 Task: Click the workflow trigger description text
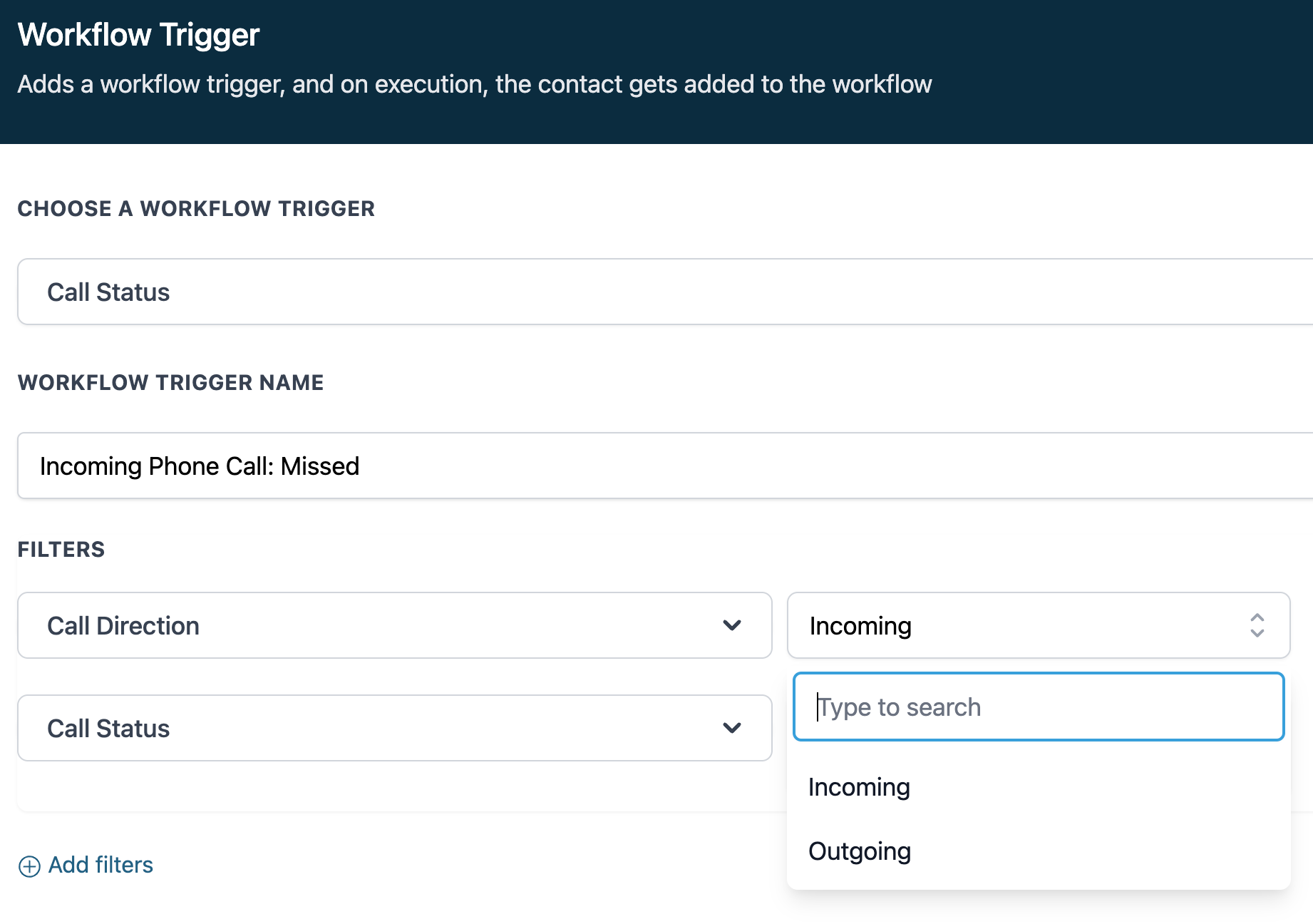tap(474, 84)
